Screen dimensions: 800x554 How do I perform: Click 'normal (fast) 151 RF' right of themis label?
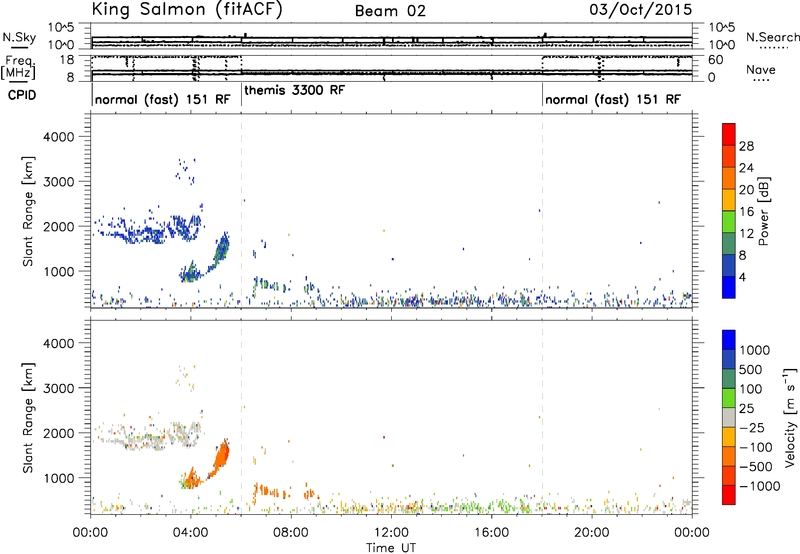click(x=613, y=99)
